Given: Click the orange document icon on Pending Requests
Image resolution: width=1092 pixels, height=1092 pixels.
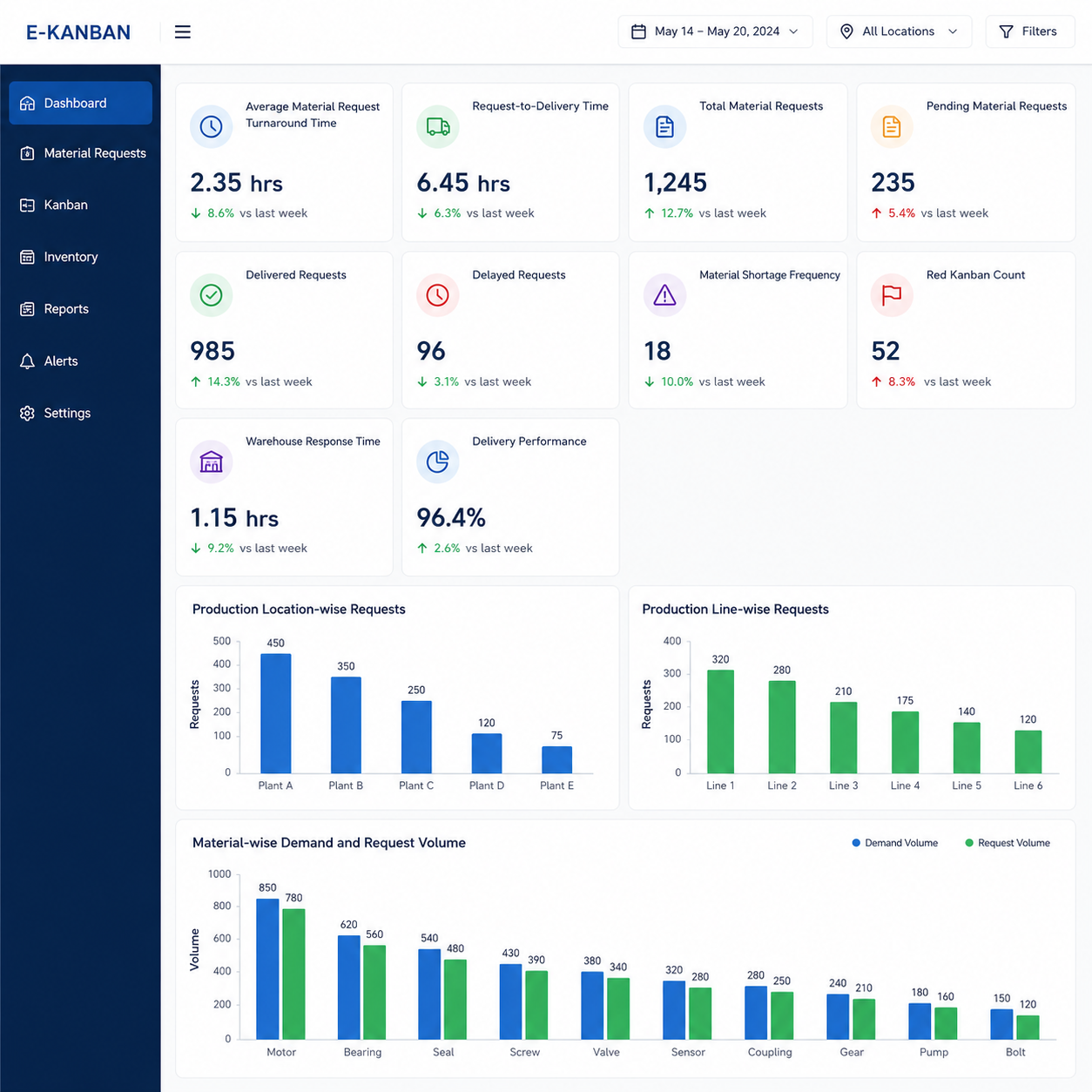Looking at the screenshot, I should coord(892,126).
